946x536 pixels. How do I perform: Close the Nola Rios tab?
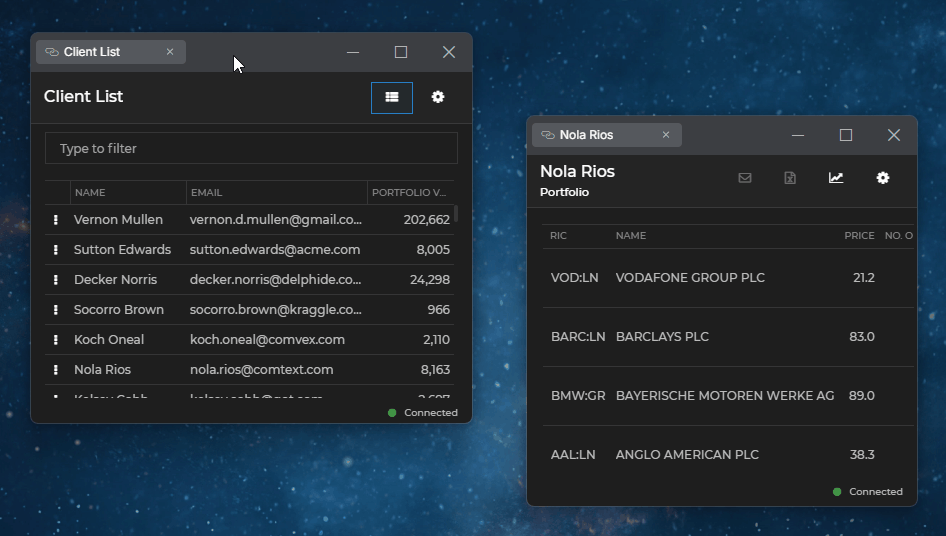(x=666, y=135)
